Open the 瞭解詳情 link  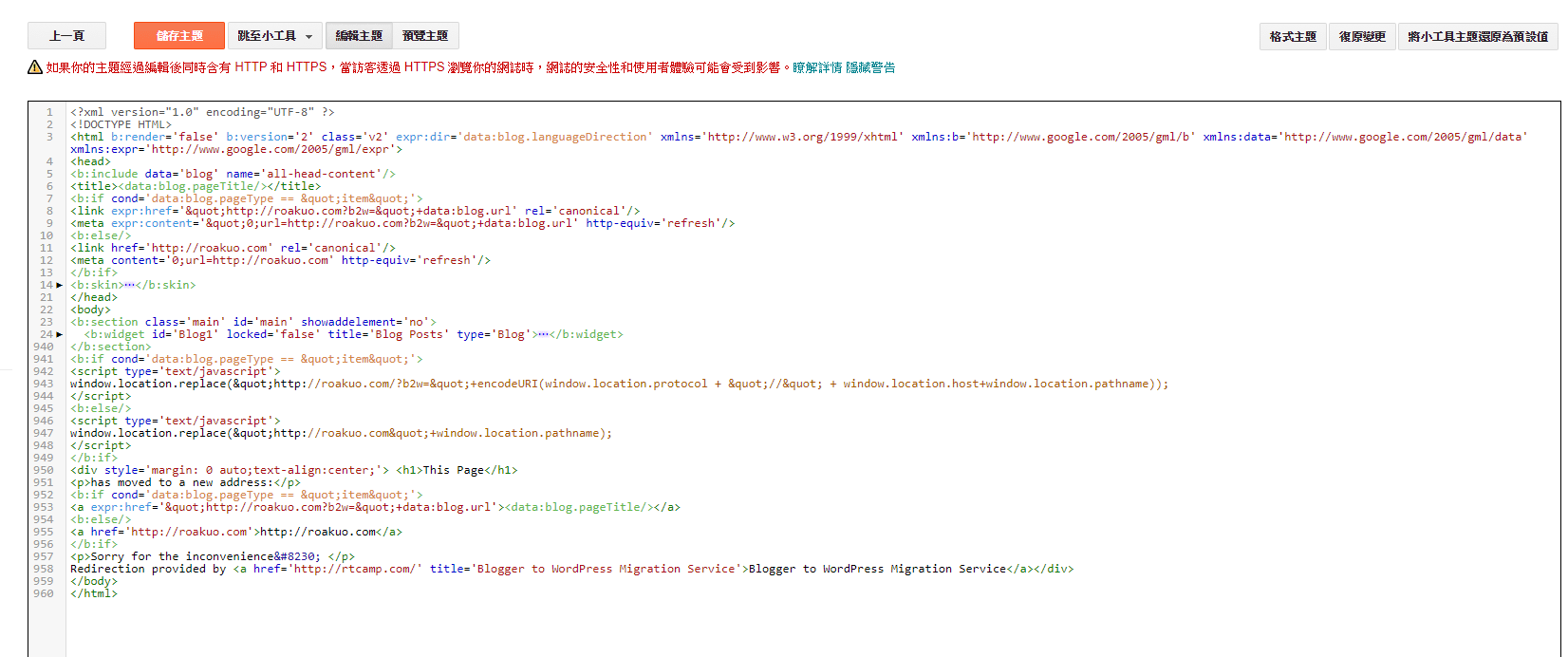click(x=817, y=67)
